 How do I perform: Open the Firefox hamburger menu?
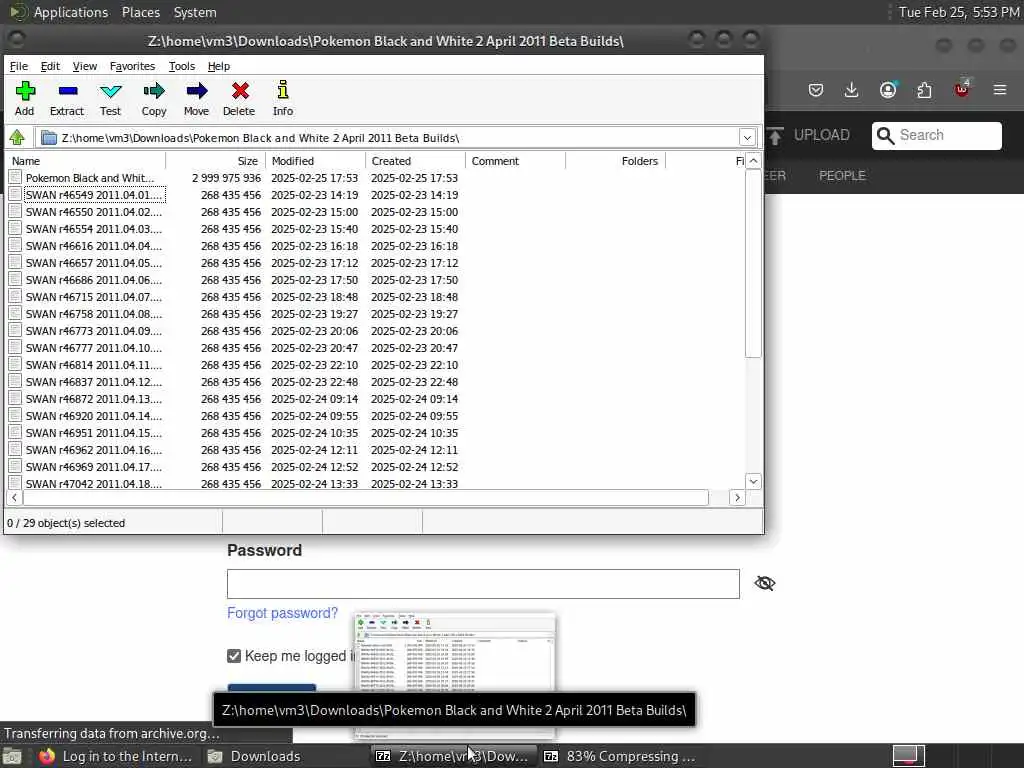tap(1000, 89)
